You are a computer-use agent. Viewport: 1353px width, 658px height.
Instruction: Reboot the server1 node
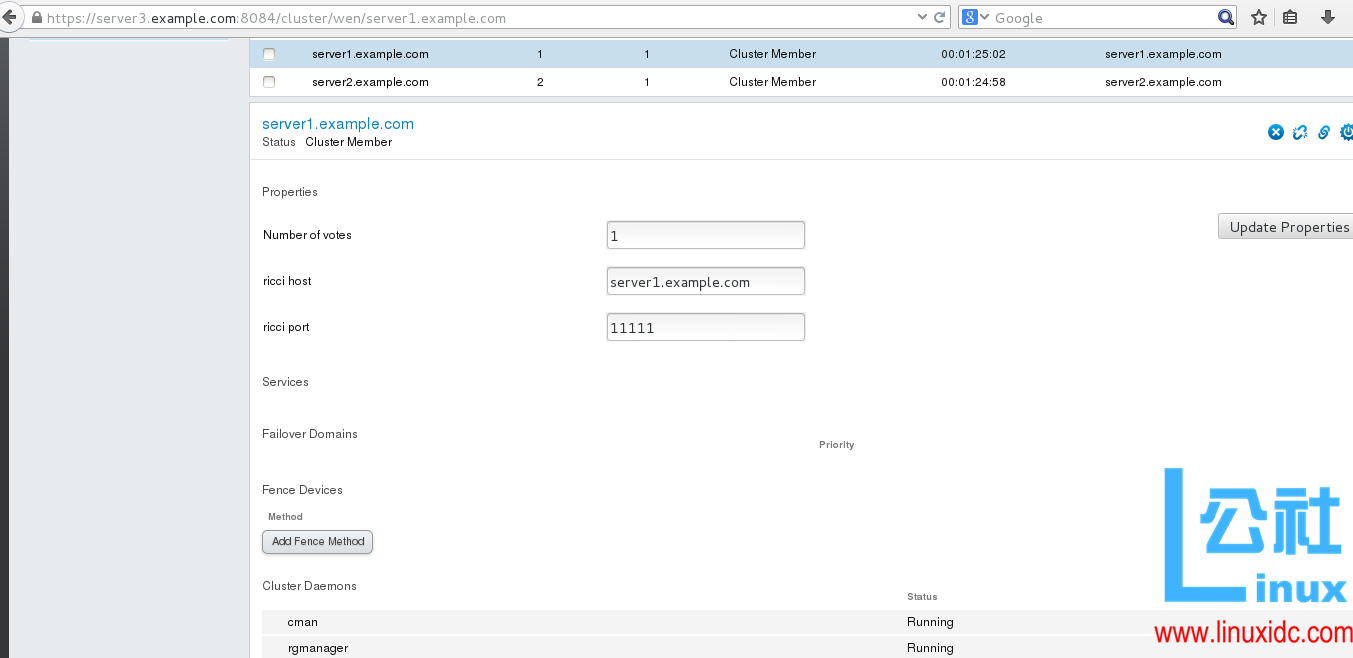click(x=1347, y=131)
